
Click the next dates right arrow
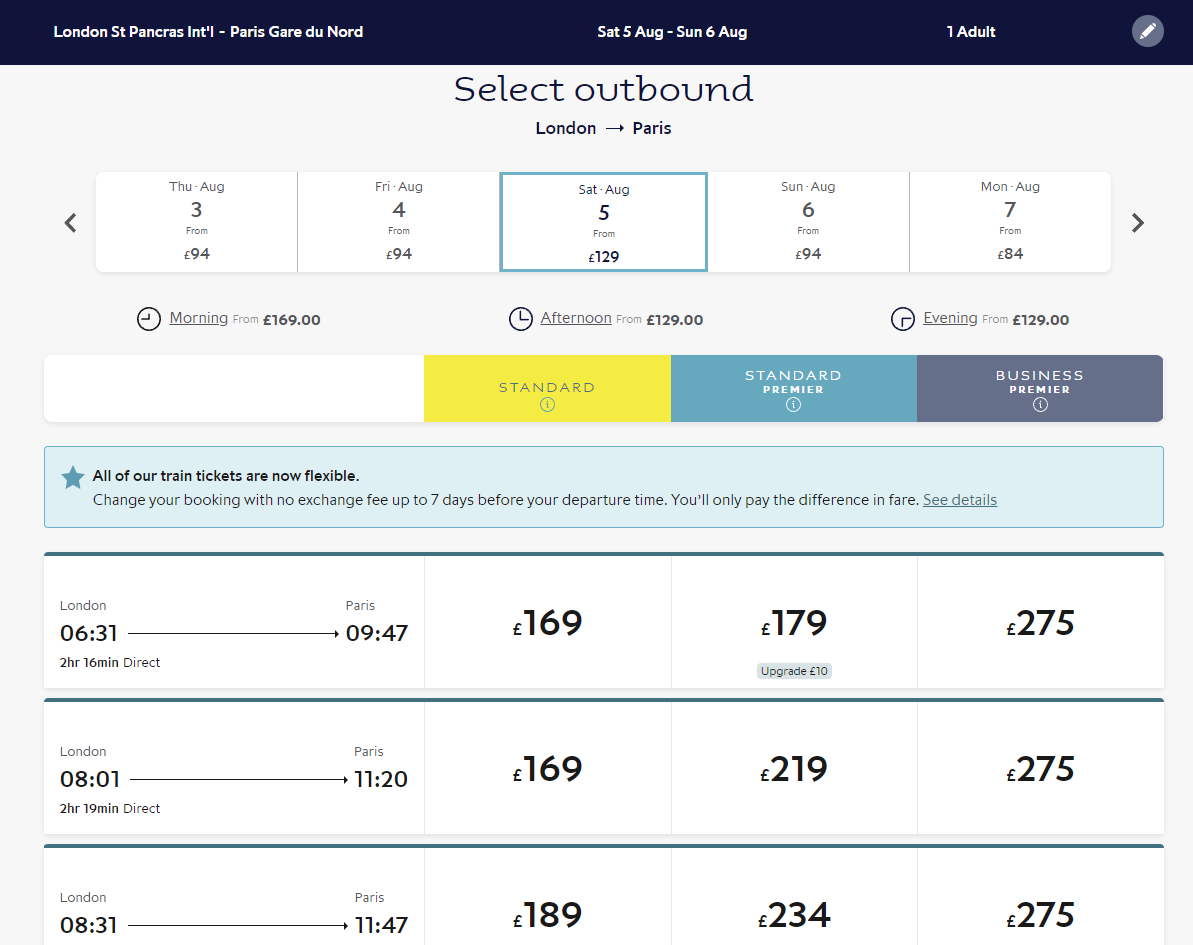[1137, 223]
